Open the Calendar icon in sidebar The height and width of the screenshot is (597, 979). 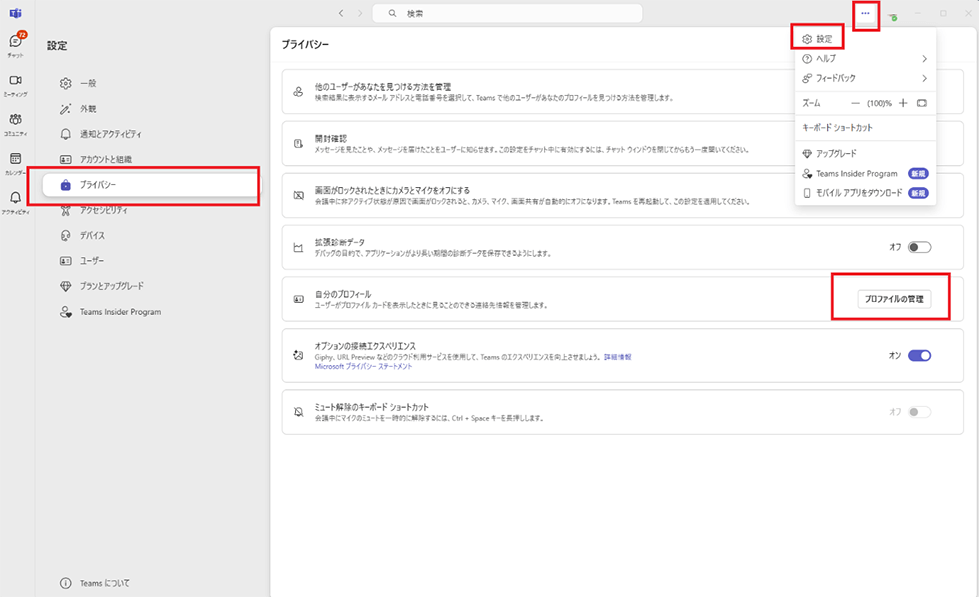pyautogui.click(x=15, y=159)
